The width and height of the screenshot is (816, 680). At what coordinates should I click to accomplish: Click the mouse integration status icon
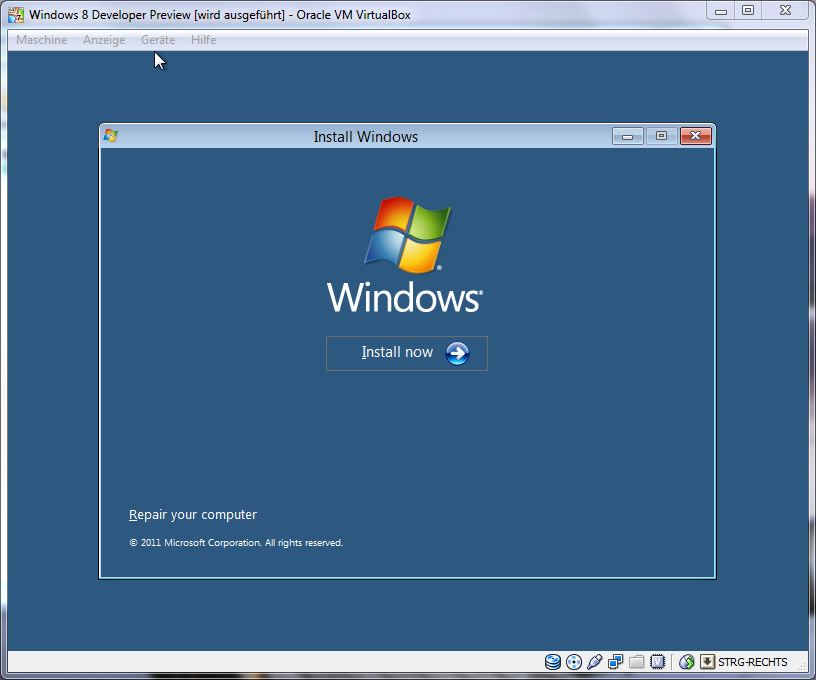[686, 662]
